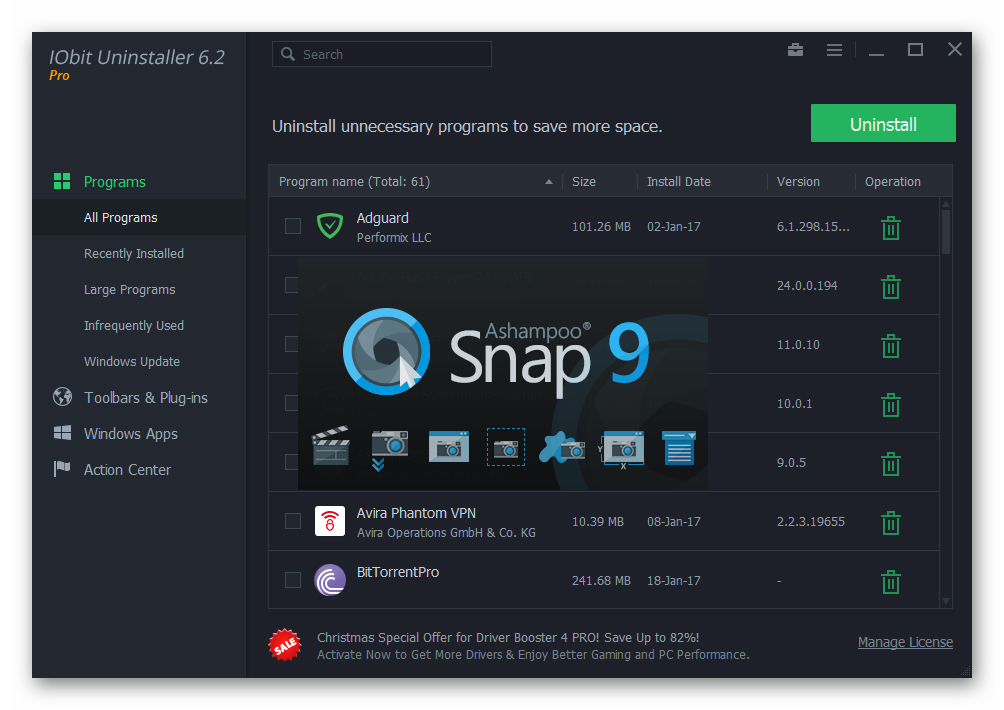Click the publisher text "Performix LLC"
The height and width of the screenshot is (710, 1004).
coord(394,238)
